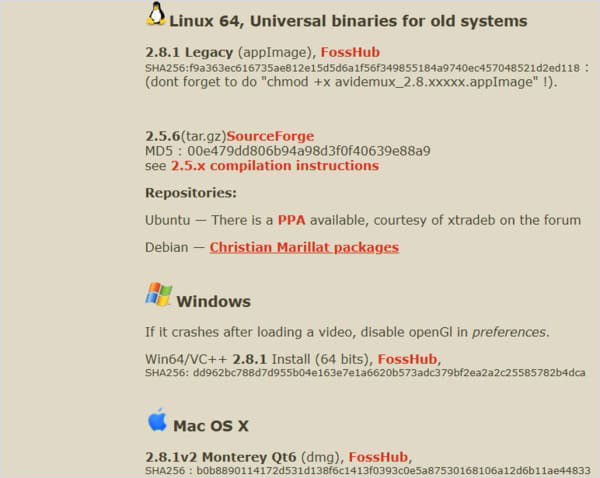Visit the Christian Marillat packages link
Viewport: 600px width, 478px height.
(304, 247)
